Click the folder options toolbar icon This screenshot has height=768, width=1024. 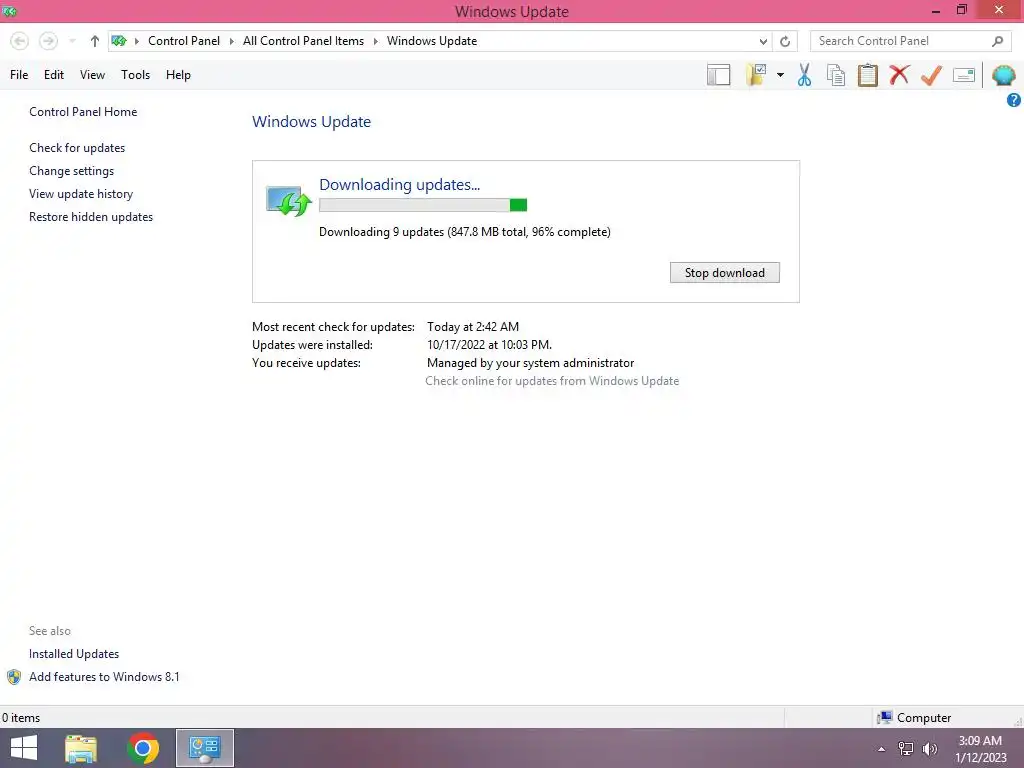756,75
